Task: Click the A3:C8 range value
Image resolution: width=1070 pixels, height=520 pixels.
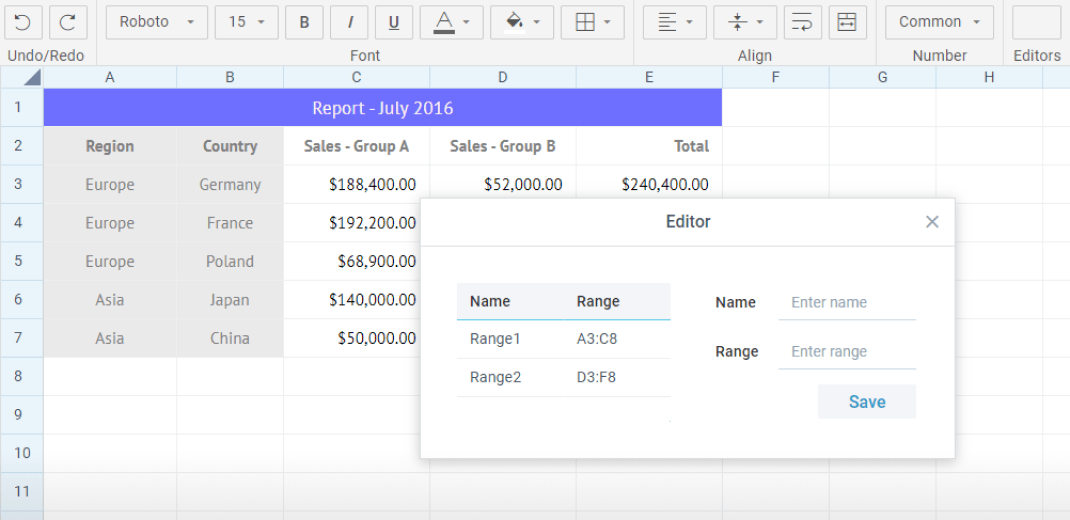Action: click(596, 338)
